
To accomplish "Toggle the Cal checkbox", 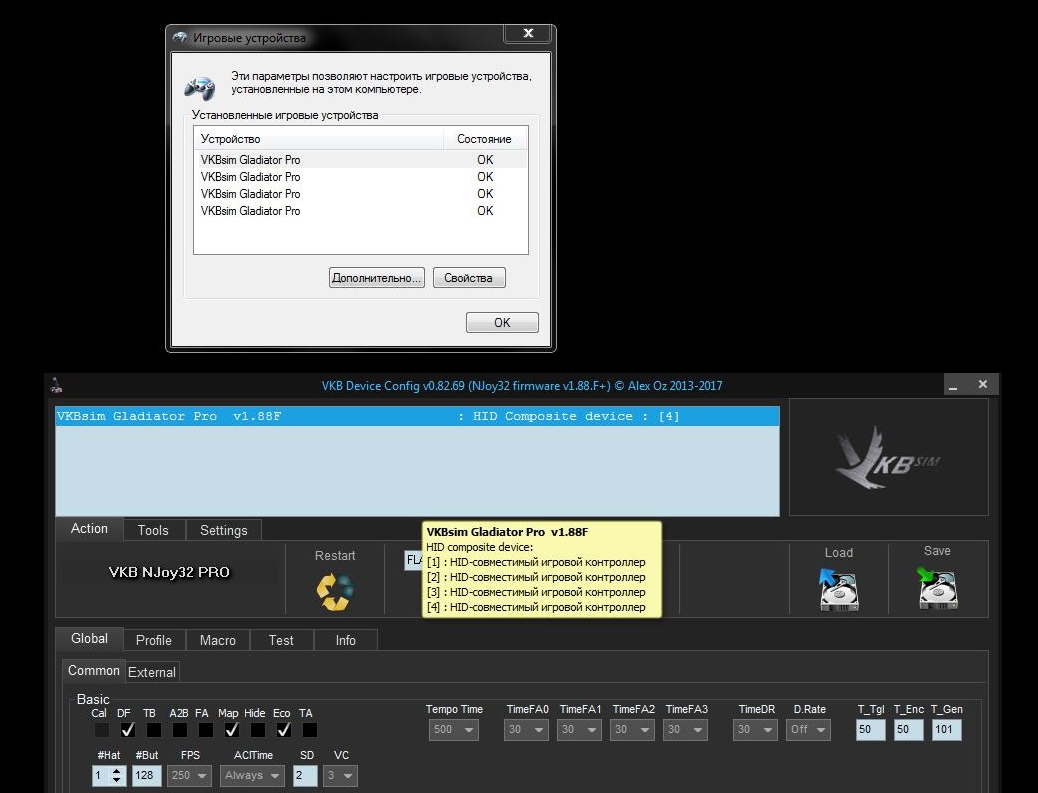I will pos(101,729).
